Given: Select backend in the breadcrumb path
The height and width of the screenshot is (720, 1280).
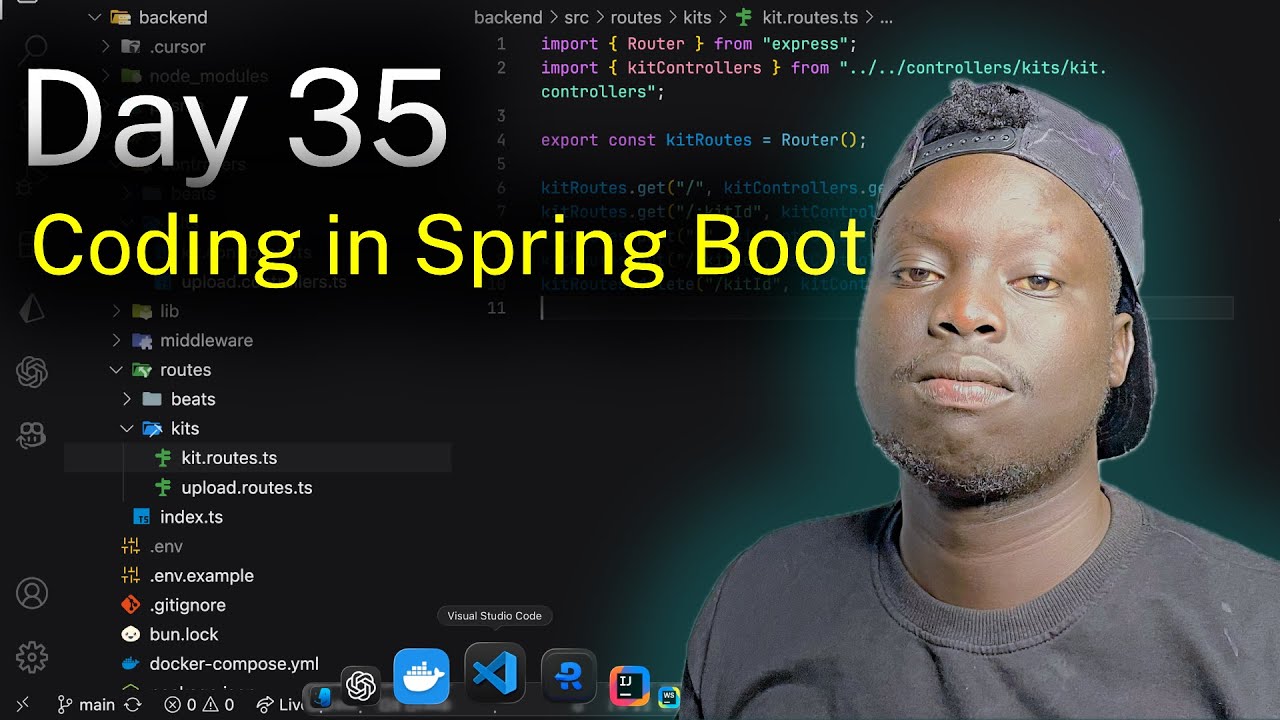Looking at the screenshot, I should 508,17.
